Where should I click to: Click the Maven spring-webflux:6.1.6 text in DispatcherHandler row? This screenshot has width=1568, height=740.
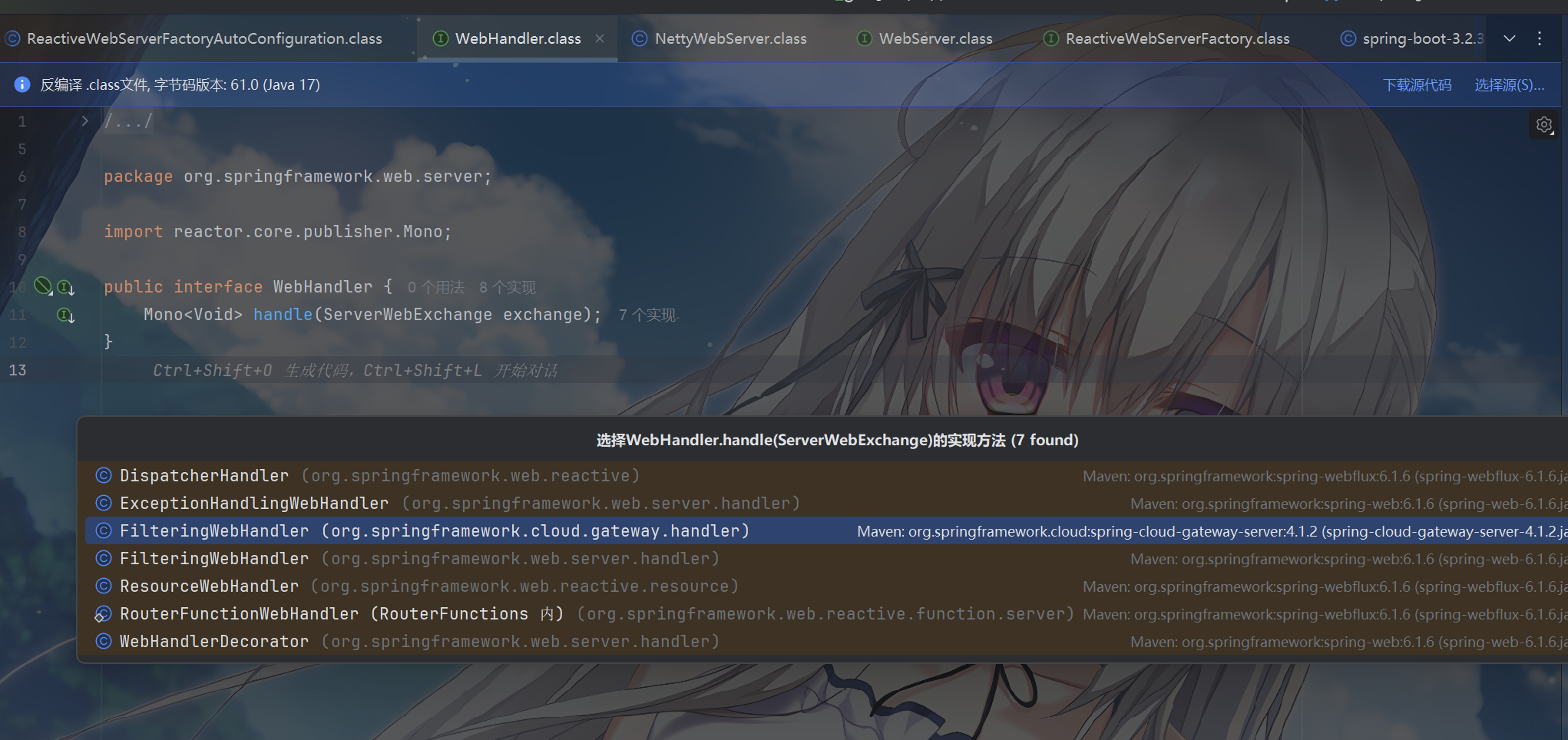tap(1325, 476)
